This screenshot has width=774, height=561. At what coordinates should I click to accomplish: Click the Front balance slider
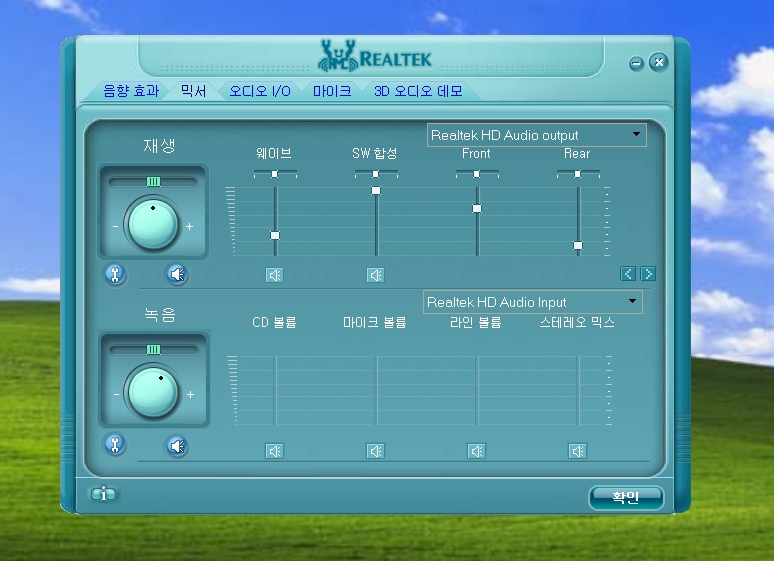click(x=477, y=174)
